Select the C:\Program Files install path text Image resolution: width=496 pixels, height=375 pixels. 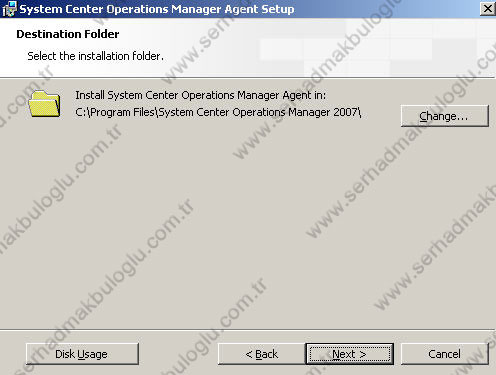(x=218, y=112)
